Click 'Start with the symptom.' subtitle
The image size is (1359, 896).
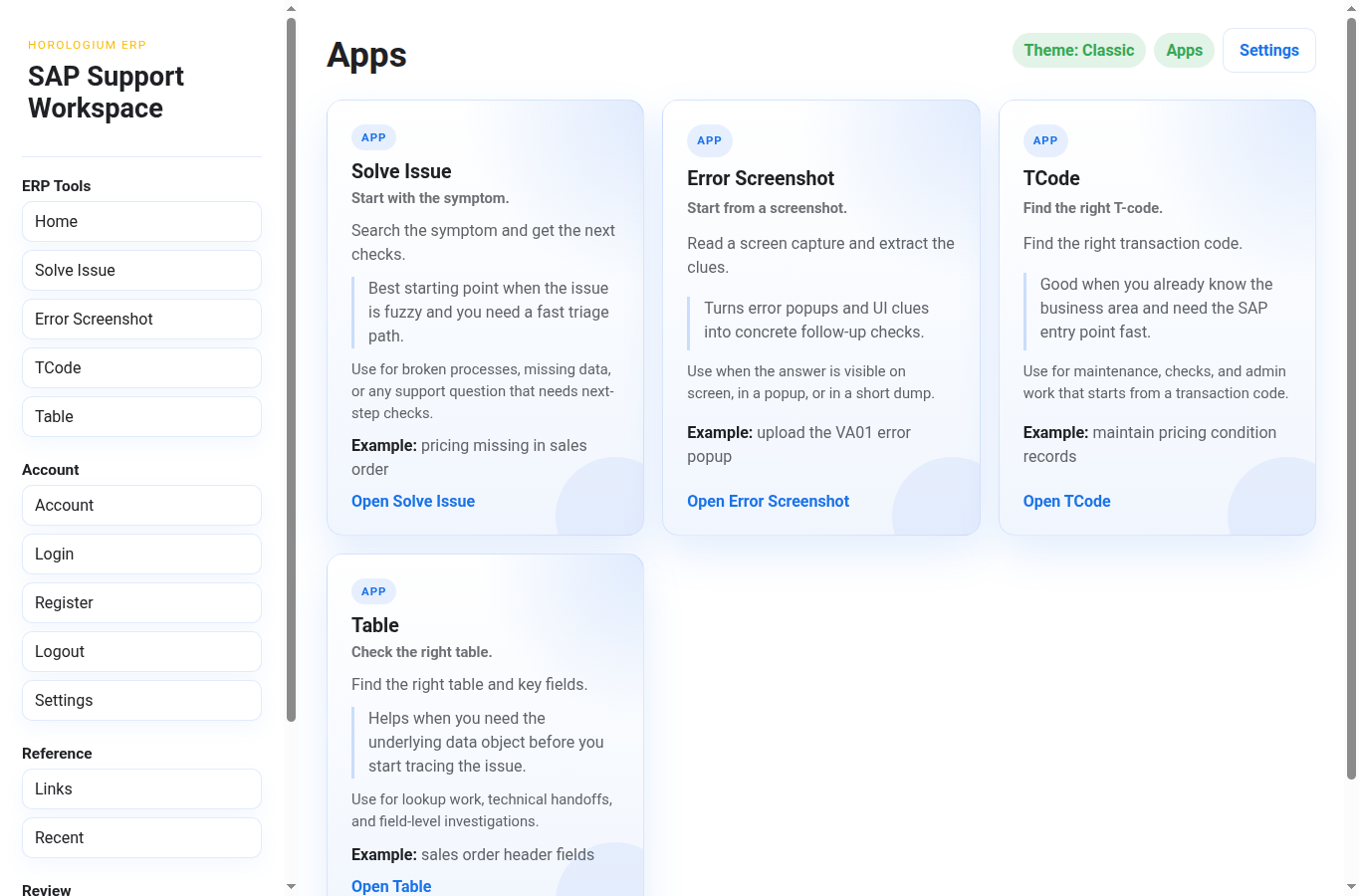430,198
